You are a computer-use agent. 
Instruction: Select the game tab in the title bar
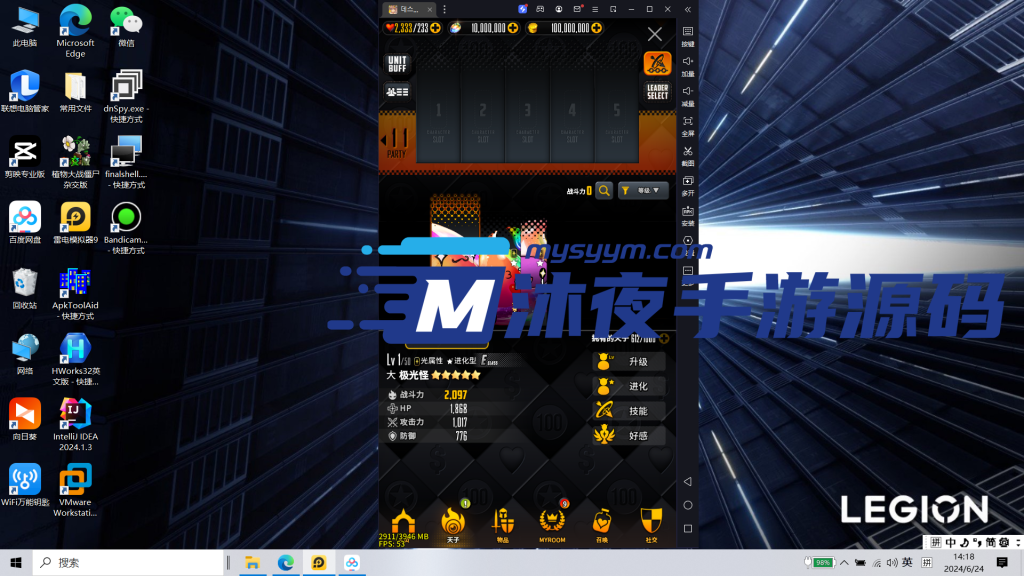tap(410, 9)
